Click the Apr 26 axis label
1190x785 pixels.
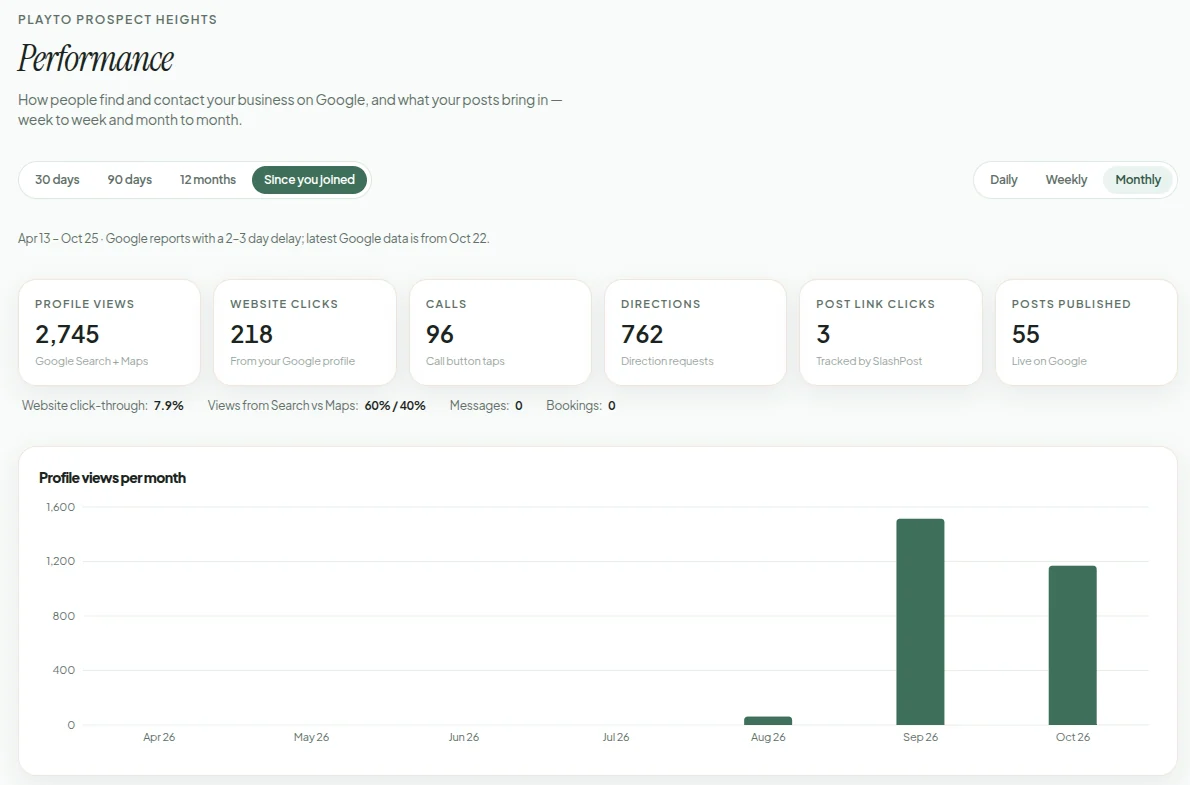(x=159, y=737)
